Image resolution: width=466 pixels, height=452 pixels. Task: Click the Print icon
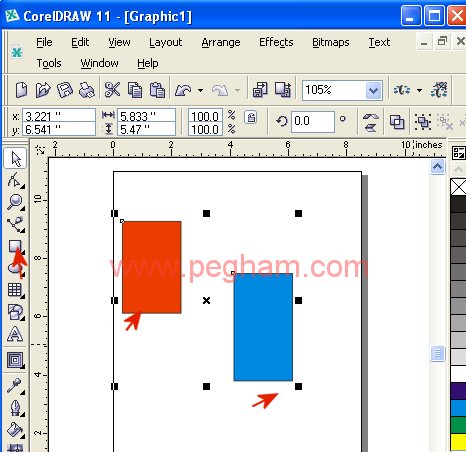pos(87,90)
